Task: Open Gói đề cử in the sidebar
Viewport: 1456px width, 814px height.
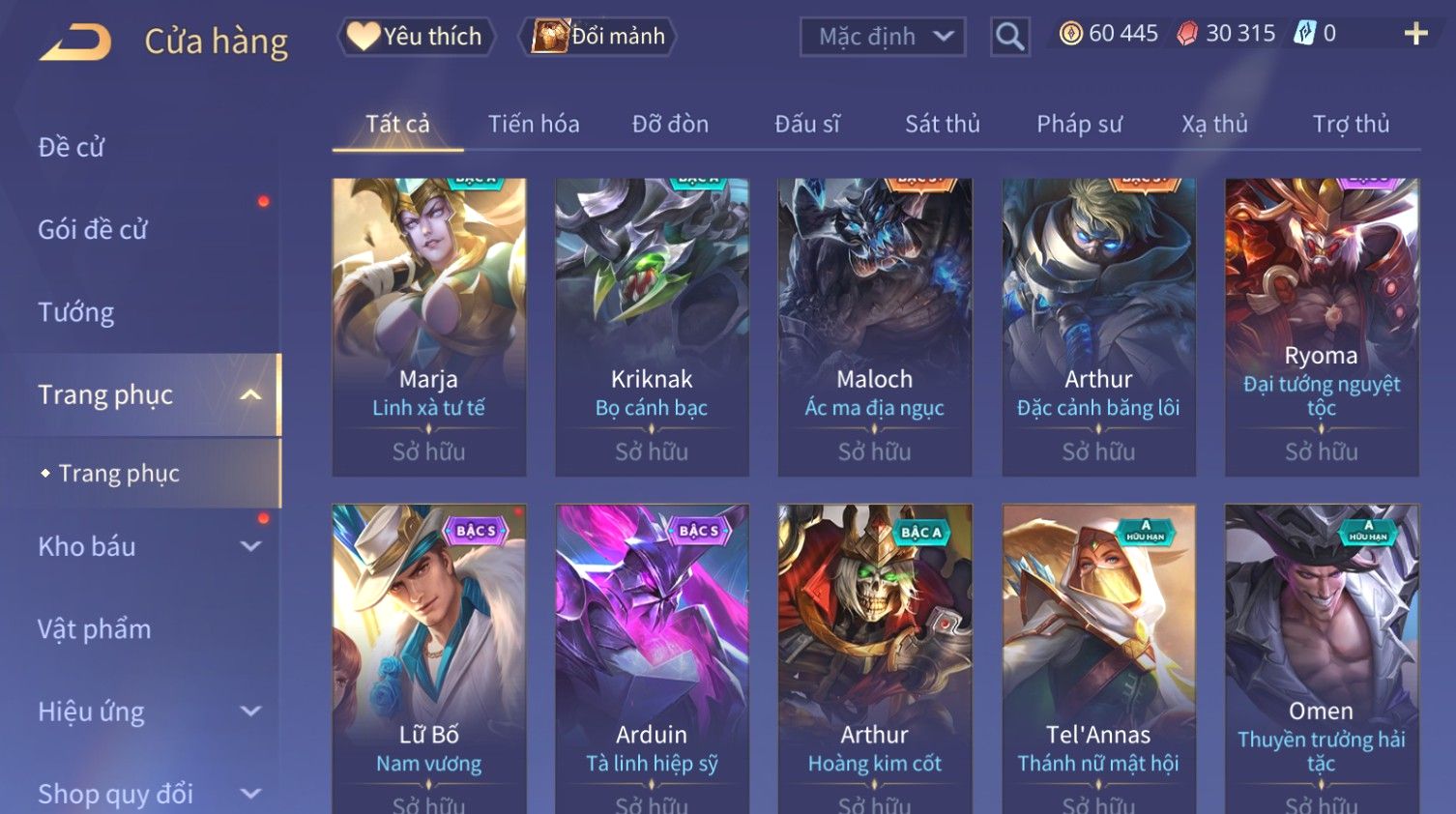Action: coord(93,230)
